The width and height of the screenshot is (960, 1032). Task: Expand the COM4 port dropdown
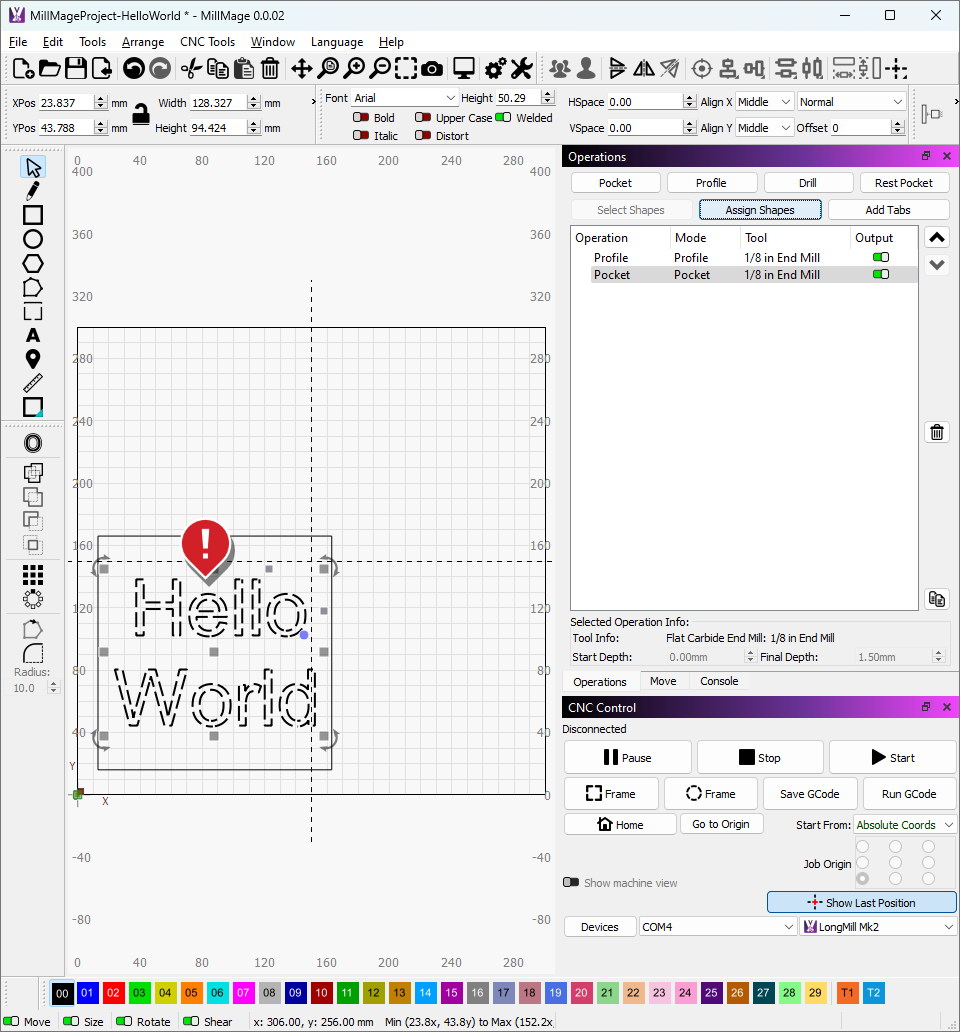pos(718,927)
